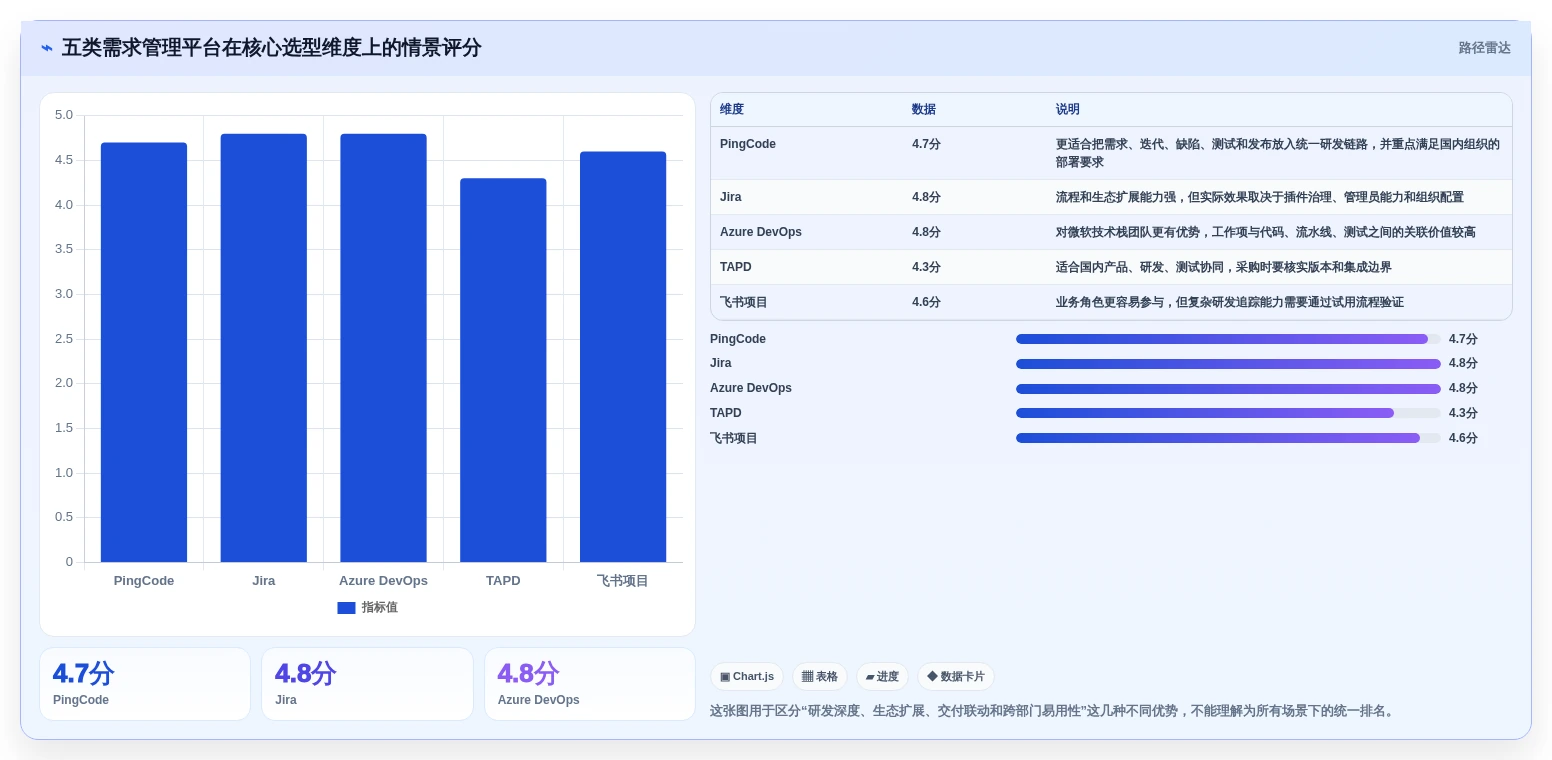Click the 4.3分 value beside TAPD progress
Screen dimensions: 1552x760
(1463, 413)
